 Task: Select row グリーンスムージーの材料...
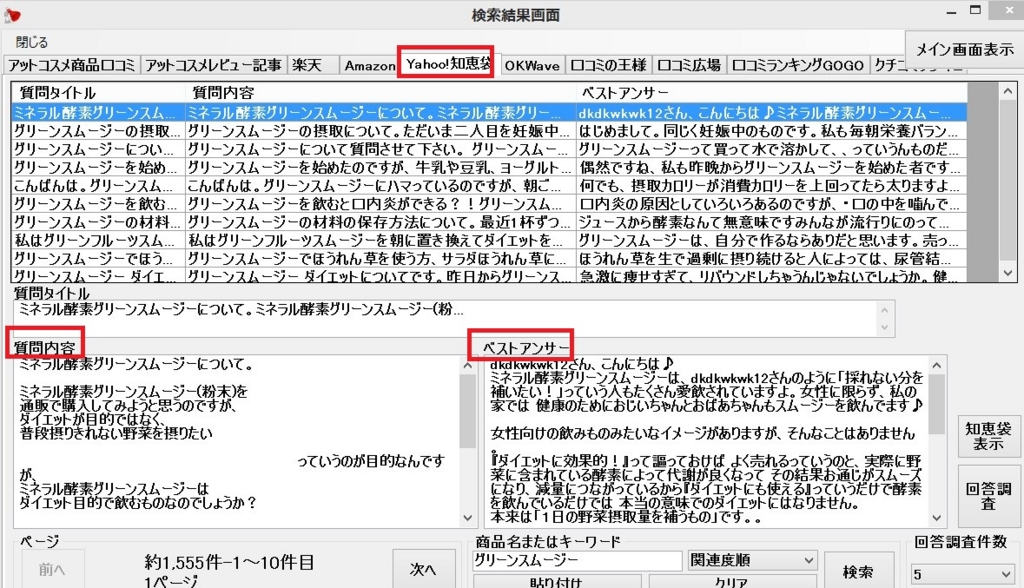coord(489,222)
